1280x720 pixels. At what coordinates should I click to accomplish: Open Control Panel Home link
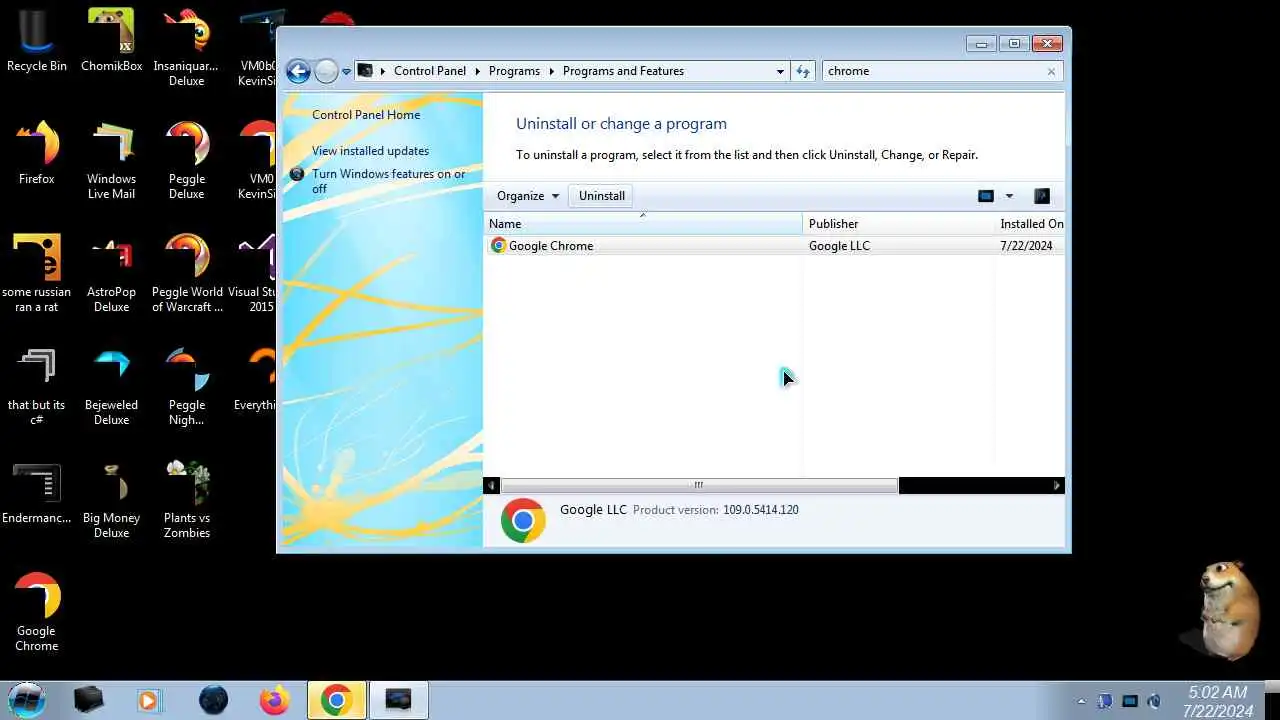[366, 115]
